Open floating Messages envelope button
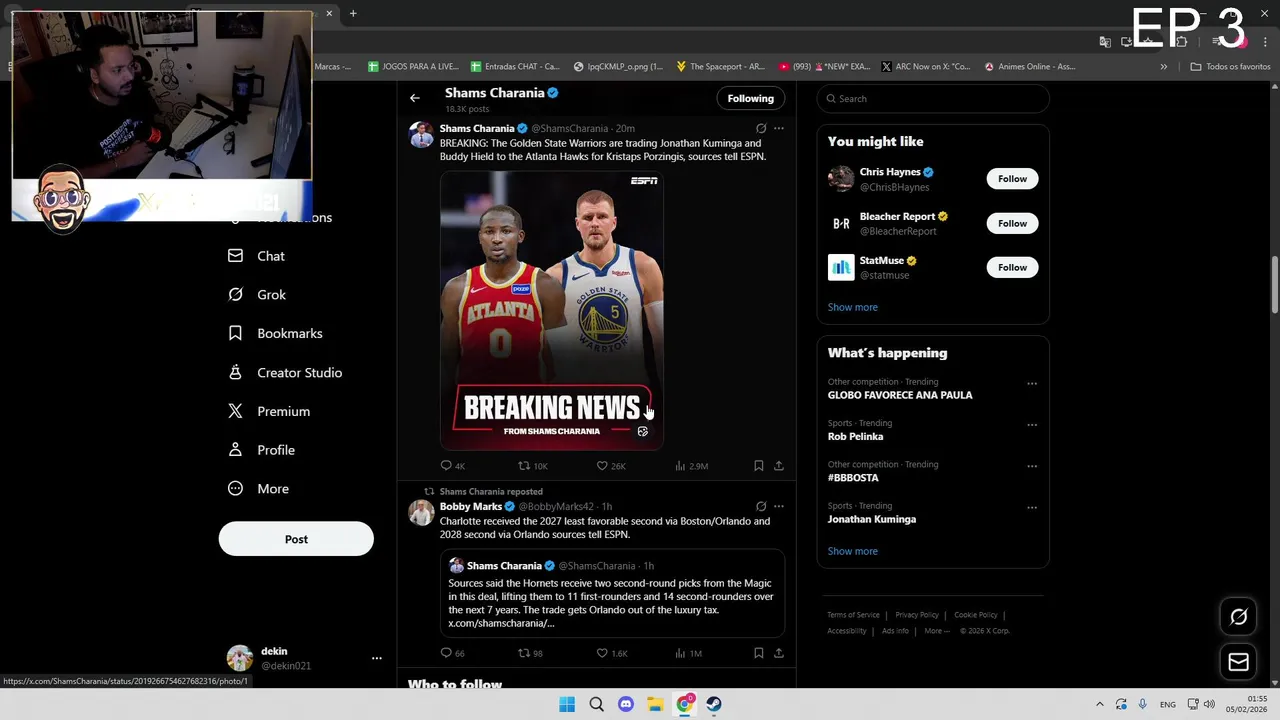 tap(1239, 662)
